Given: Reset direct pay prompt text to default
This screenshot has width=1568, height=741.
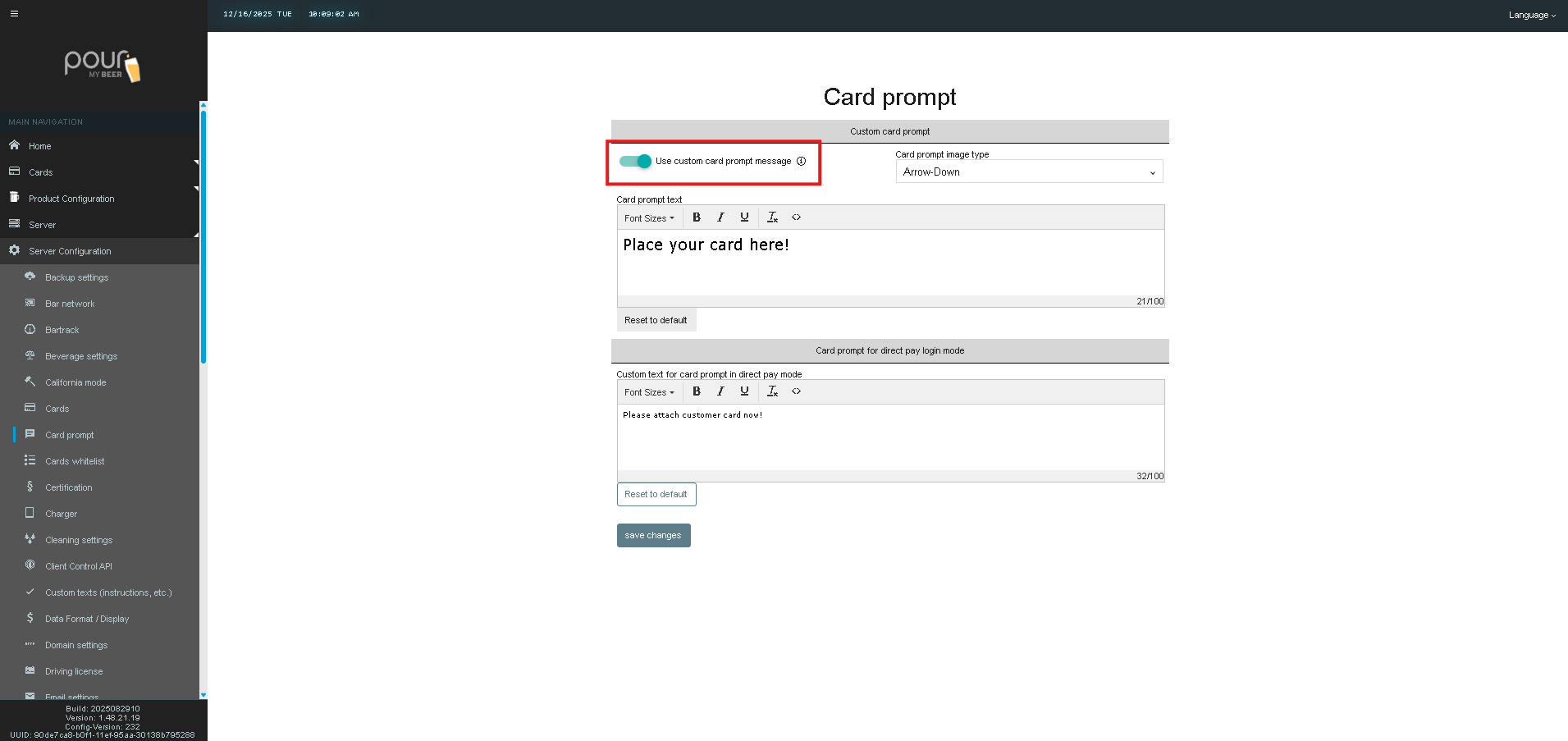Looking at the screenshot, I should [x=656, y=494].
